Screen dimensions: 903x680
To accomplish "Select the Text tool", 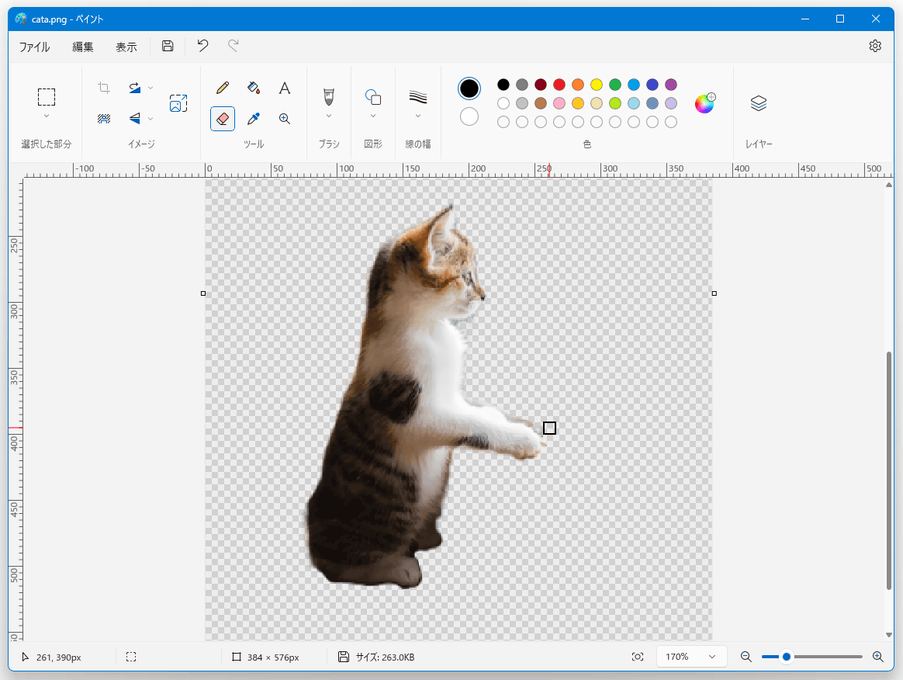I will coord(284,88).
